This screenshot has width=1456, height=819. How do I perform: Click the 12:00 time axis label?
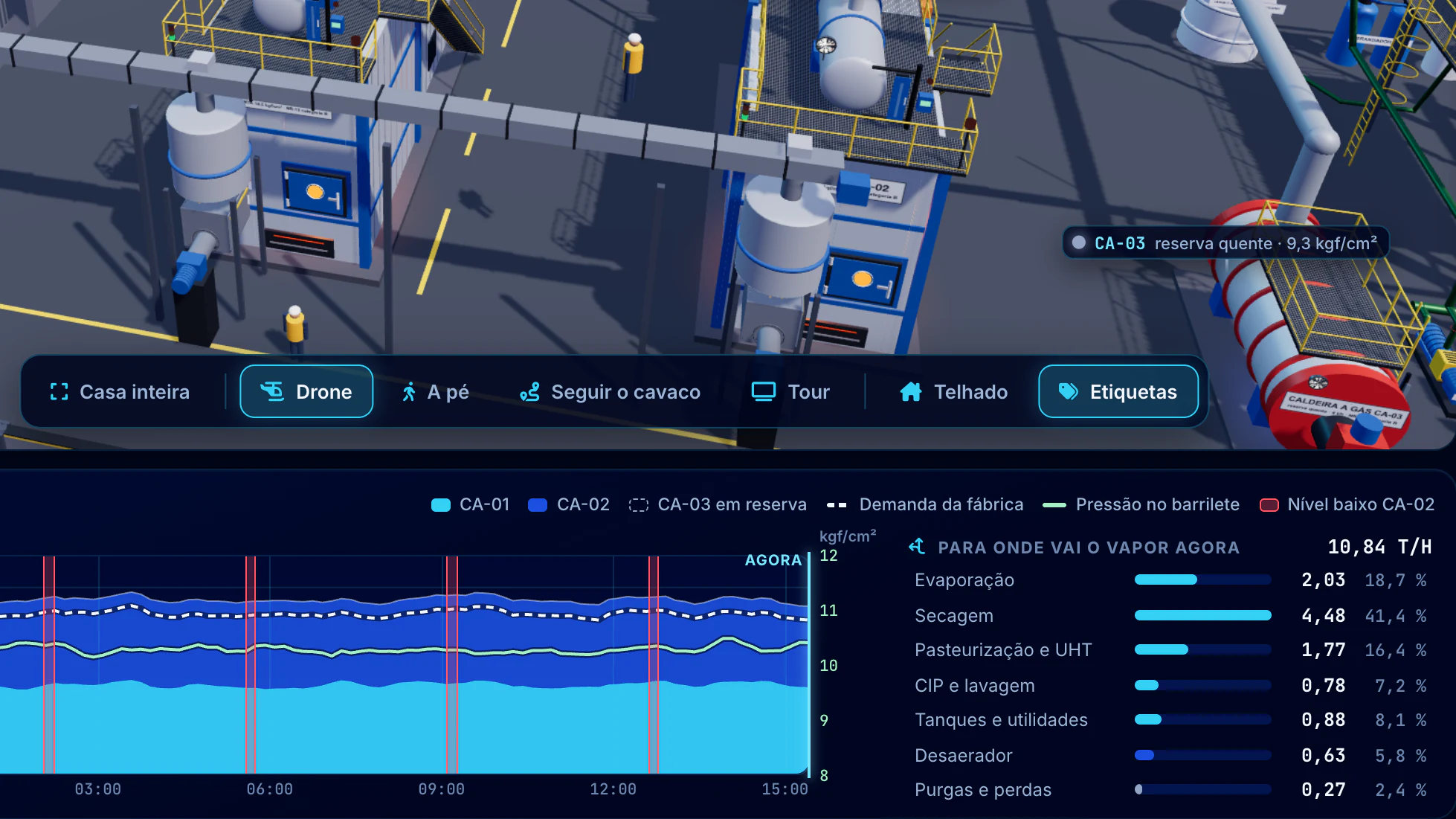click(613, 789)
